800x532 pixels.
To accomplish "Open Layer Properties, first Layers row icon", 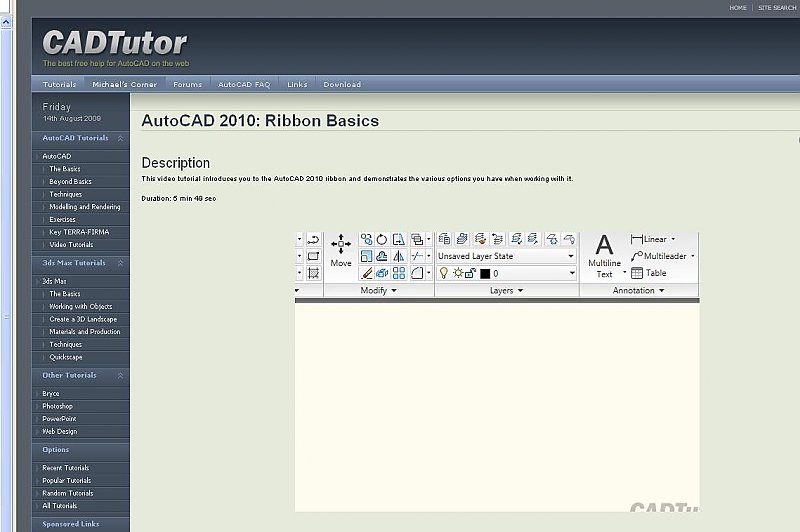I will point(444,239).
